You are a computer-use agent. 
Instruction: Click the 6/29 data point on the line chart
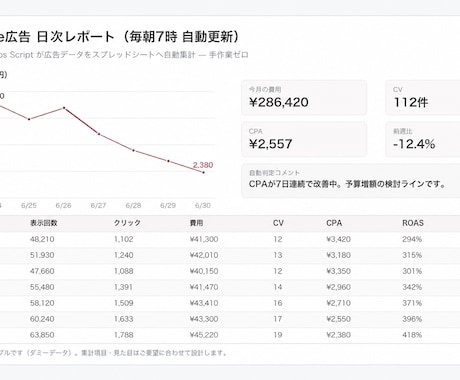click(168, 161)
